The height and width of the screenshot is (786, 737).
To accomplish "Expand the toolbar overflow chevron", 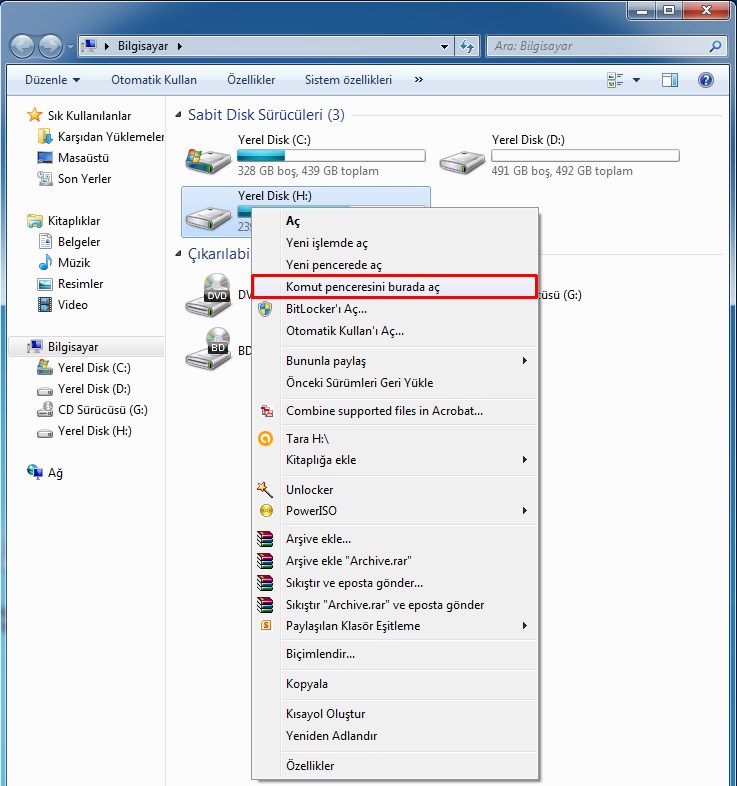I will click(418, 80).
